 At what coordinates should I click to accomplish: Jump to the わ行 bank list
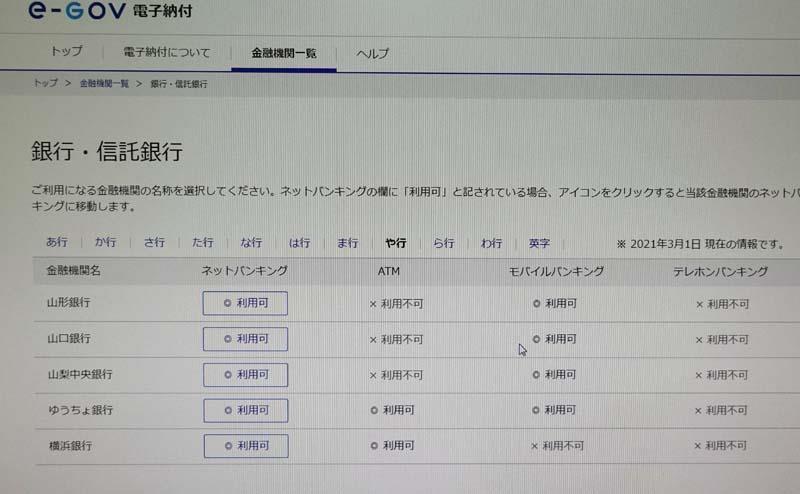[x=491, y=243]
